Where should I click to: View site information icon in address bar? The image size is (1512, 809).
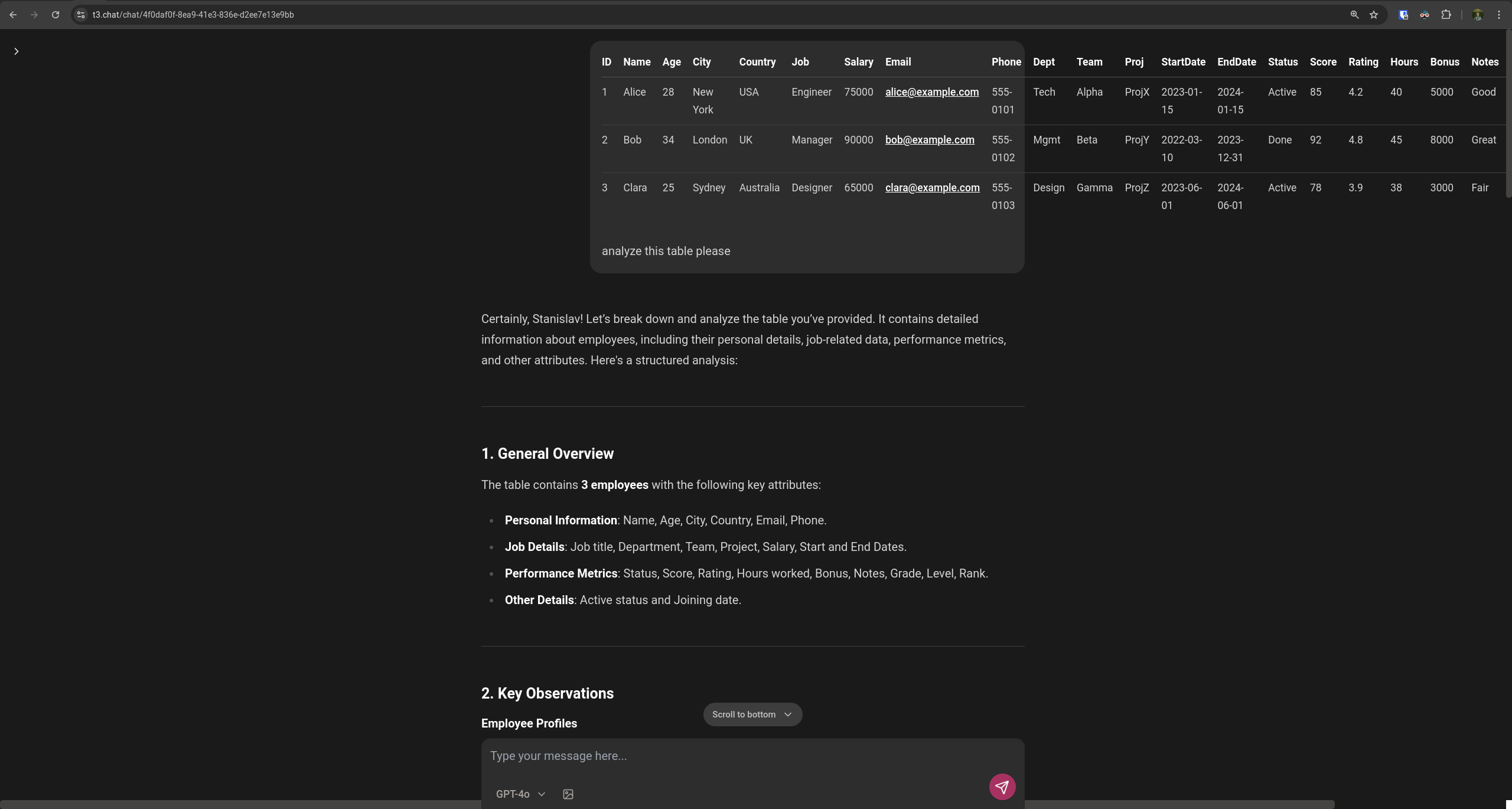[x=81, y=15]
